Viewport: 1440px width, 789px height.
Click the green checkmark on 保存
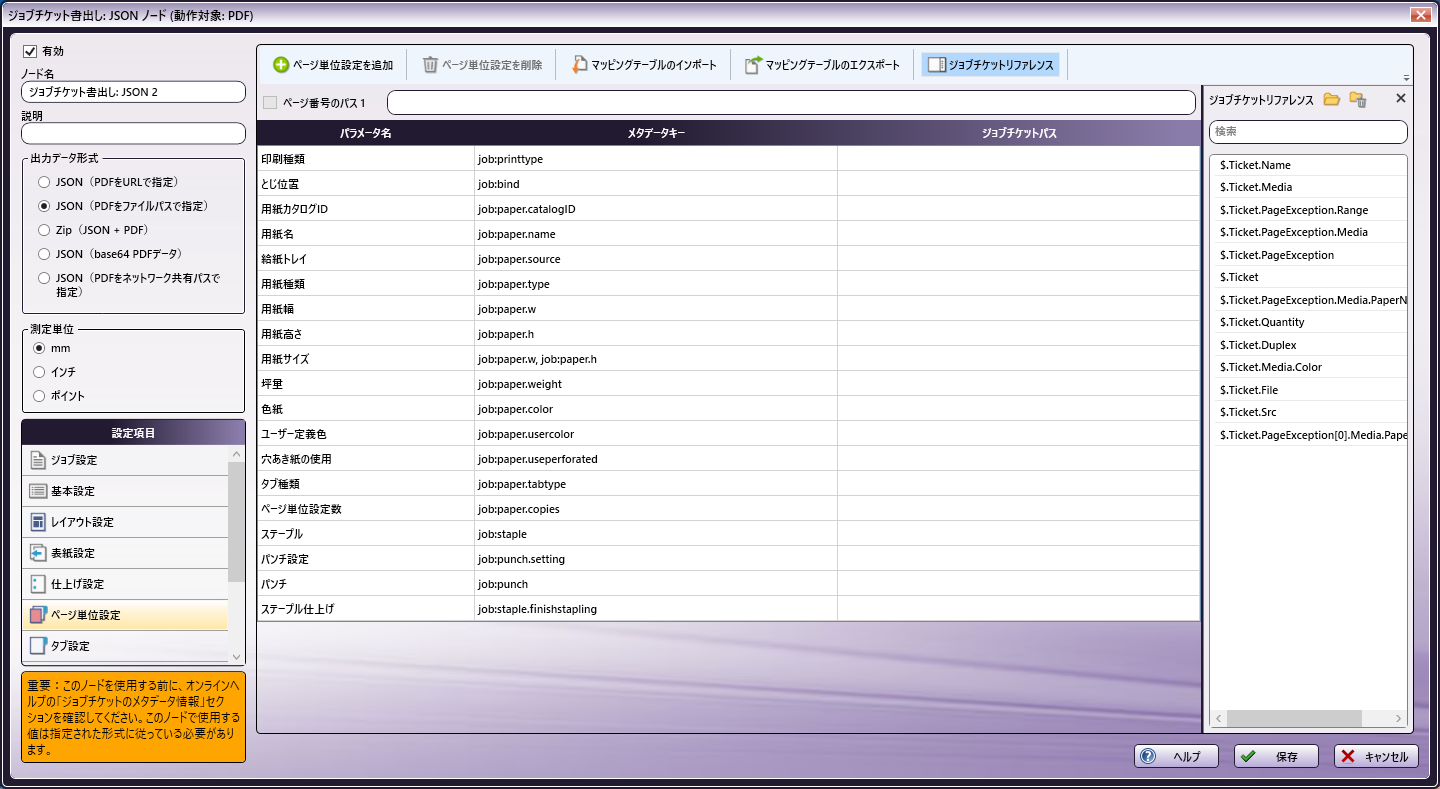tap(1248, 756)
